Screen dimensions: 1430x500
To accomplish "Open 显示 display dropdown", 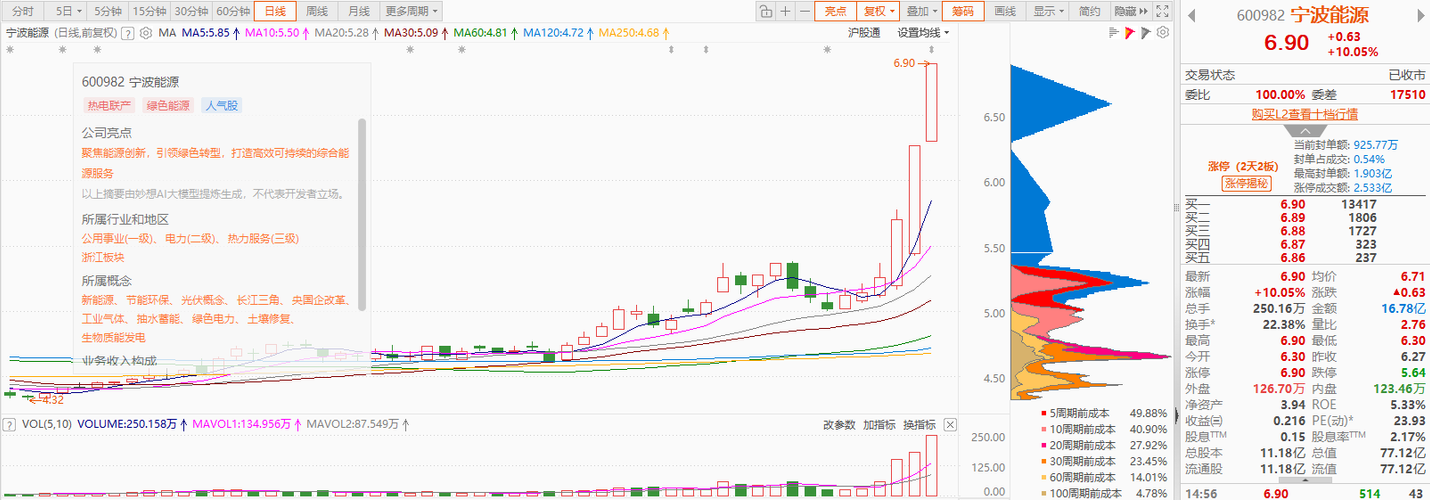I will click(1048, 12).
